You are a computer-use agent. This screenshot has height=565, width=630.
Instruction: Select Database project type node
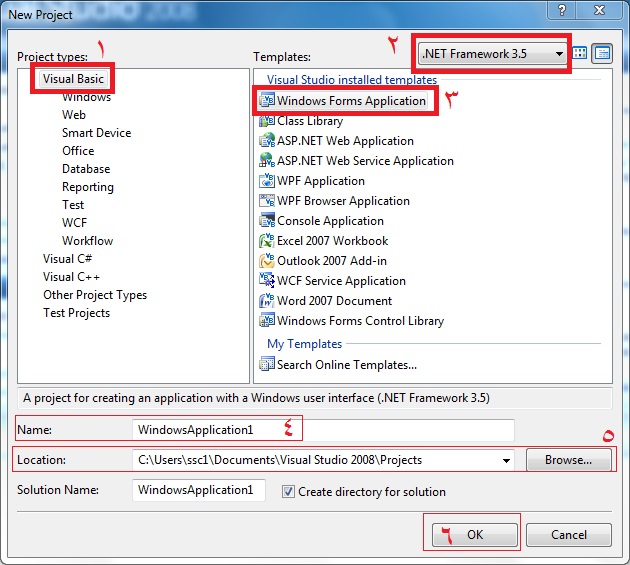pos(86,169)
